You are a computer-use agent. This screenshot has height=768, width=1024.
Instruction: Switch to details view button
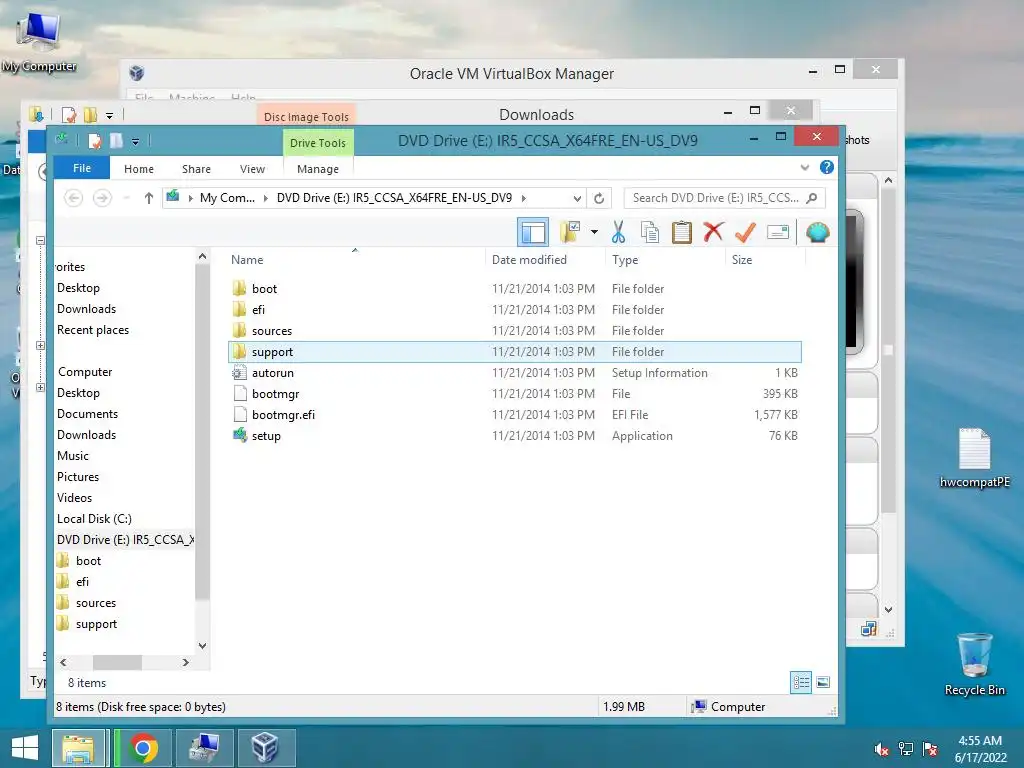801,682
